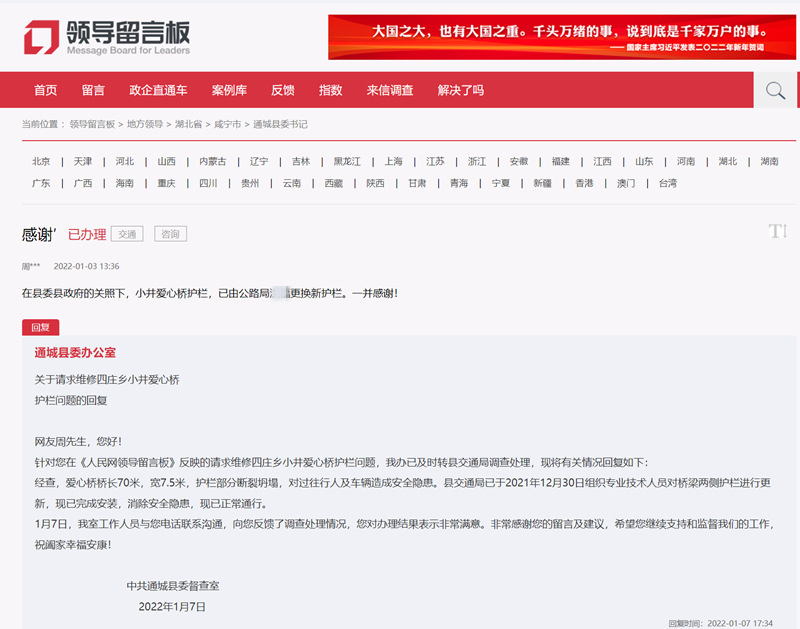Click the red New Year banner
Viewport: 800px width, 629px height.
pyautogui.click(x=562, y=37)
